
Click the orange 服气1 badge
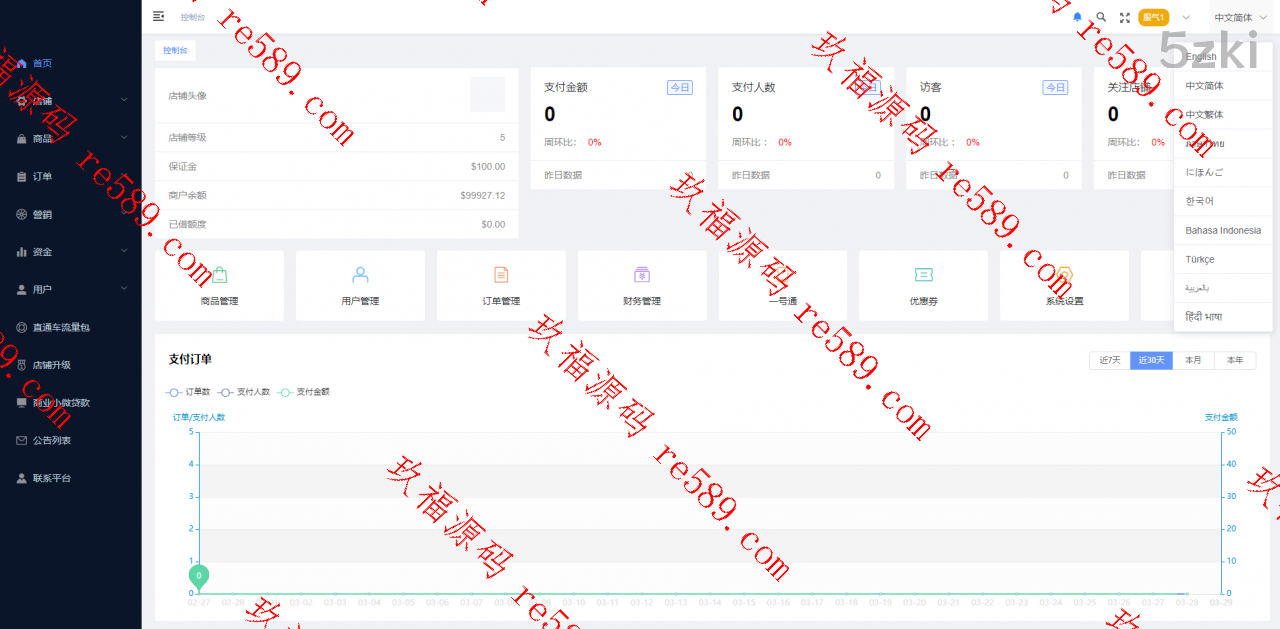tap(1154, 17)
